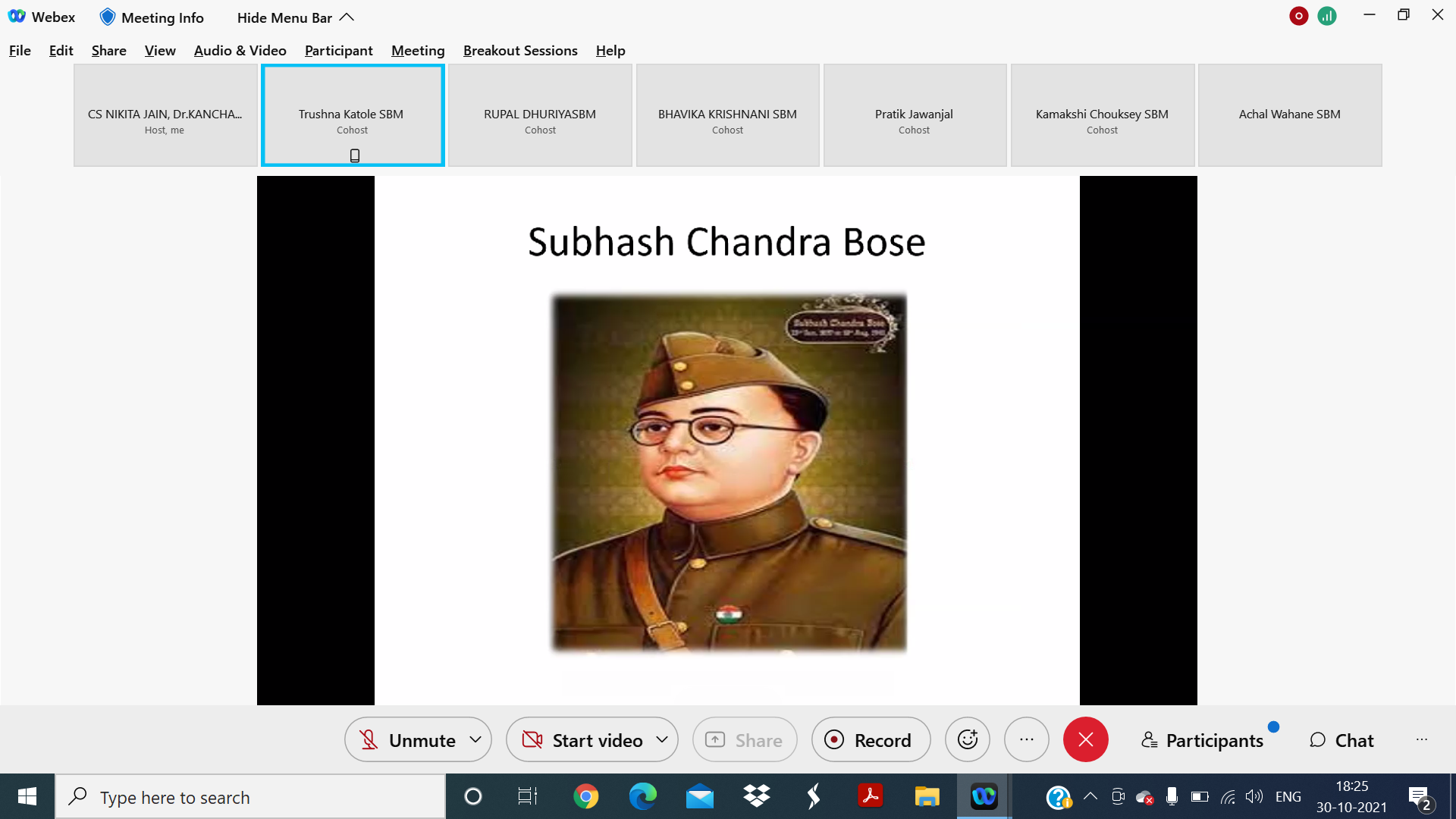Click the Share content button
1456x819 pixels.
tap(745, 739)
